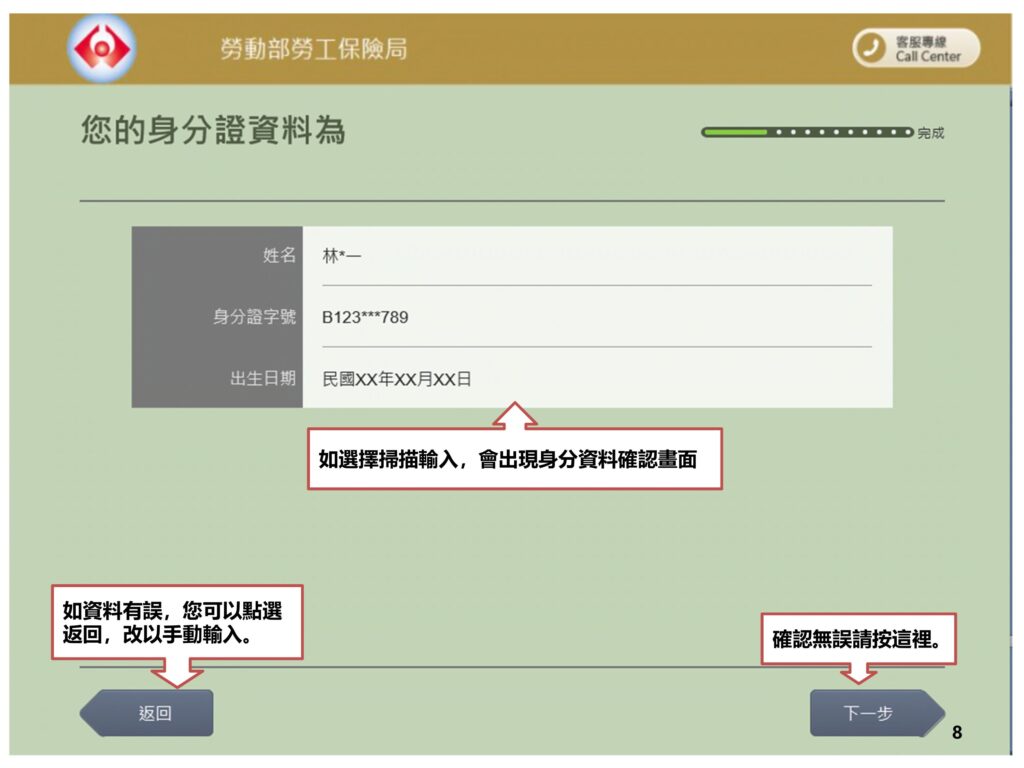Click the birth date value 民國XX年XX月XX日

(396, 379)
